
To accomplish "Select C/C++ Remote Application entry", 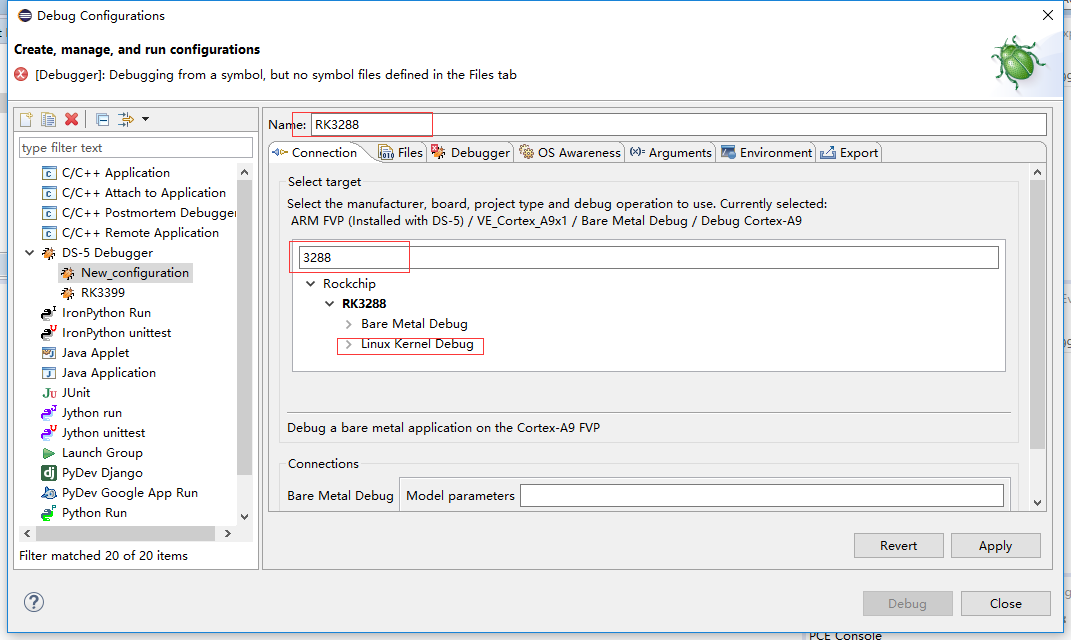I will point(140,232).
